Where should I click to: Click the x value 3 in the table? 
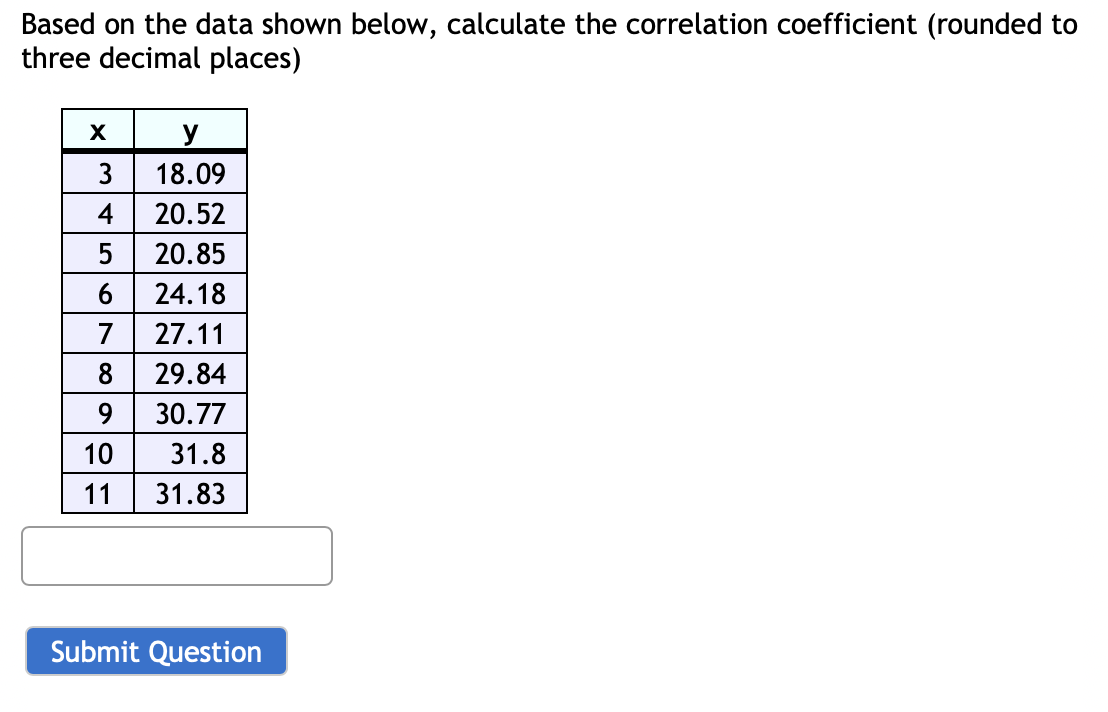tap(98, 172)
